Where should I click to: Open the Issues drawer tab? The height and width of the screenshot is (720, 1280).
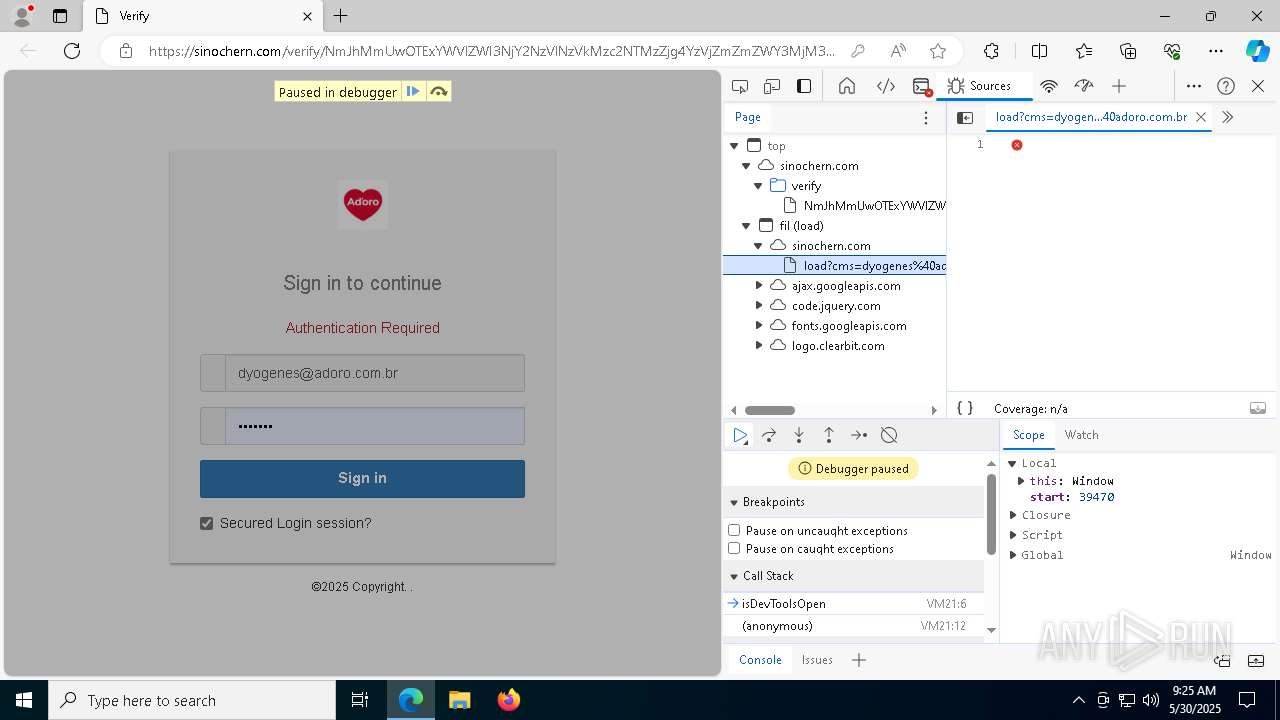coord(817,660)
